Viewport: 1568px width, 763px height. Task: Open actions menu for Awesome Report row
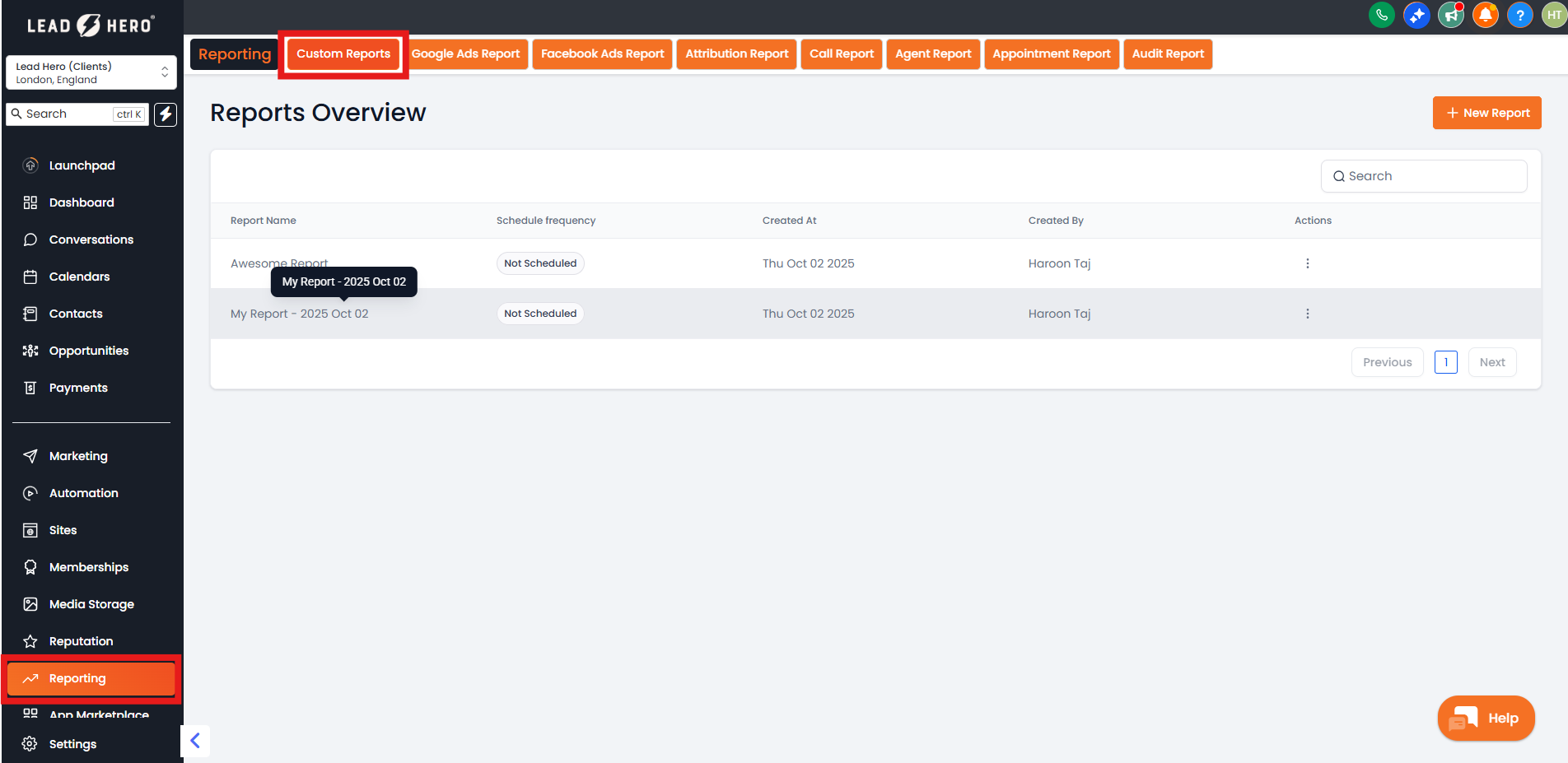tap(1307, 263)
